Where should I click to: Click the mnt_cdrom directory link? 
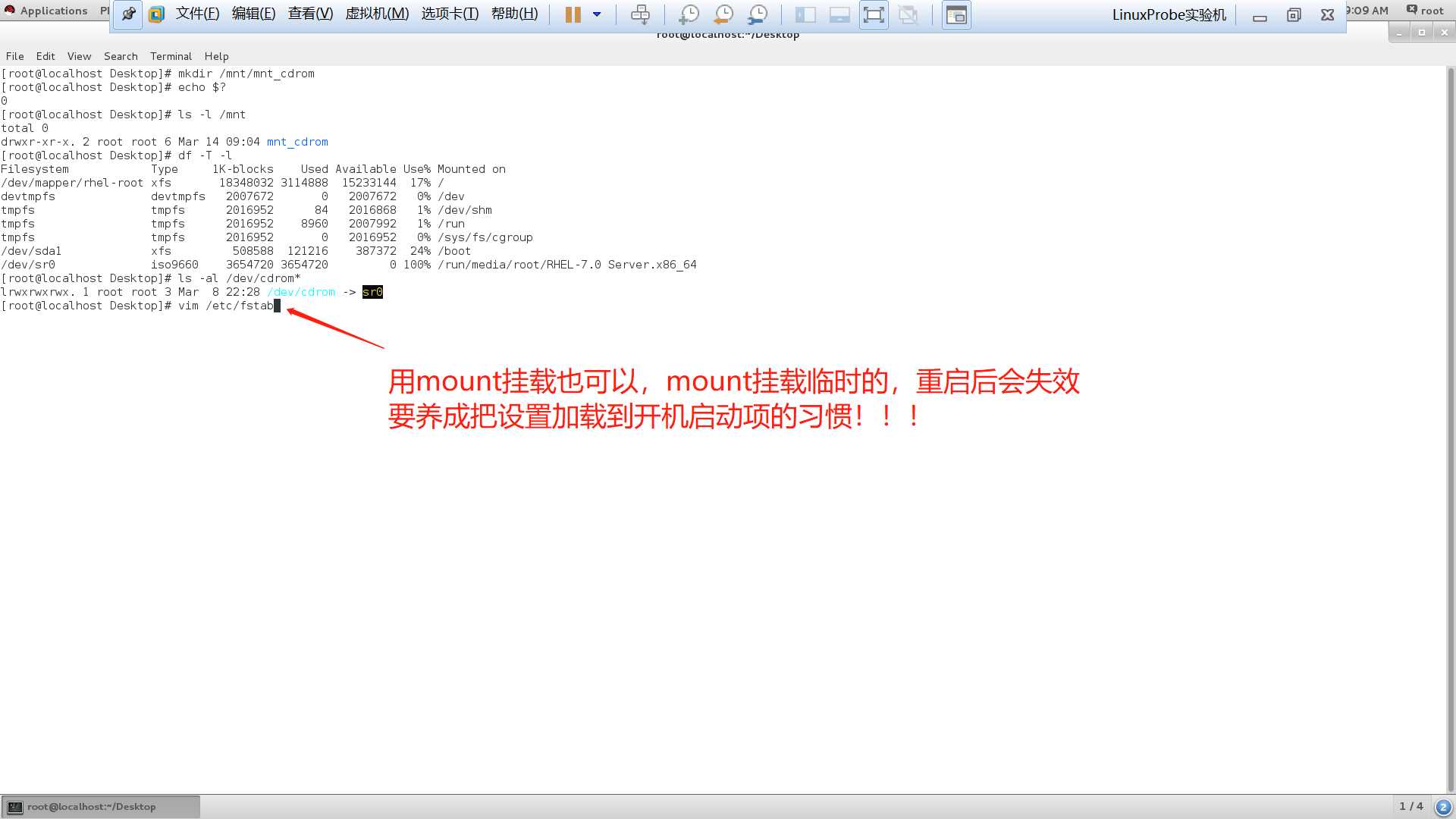[x=297, y=141]
